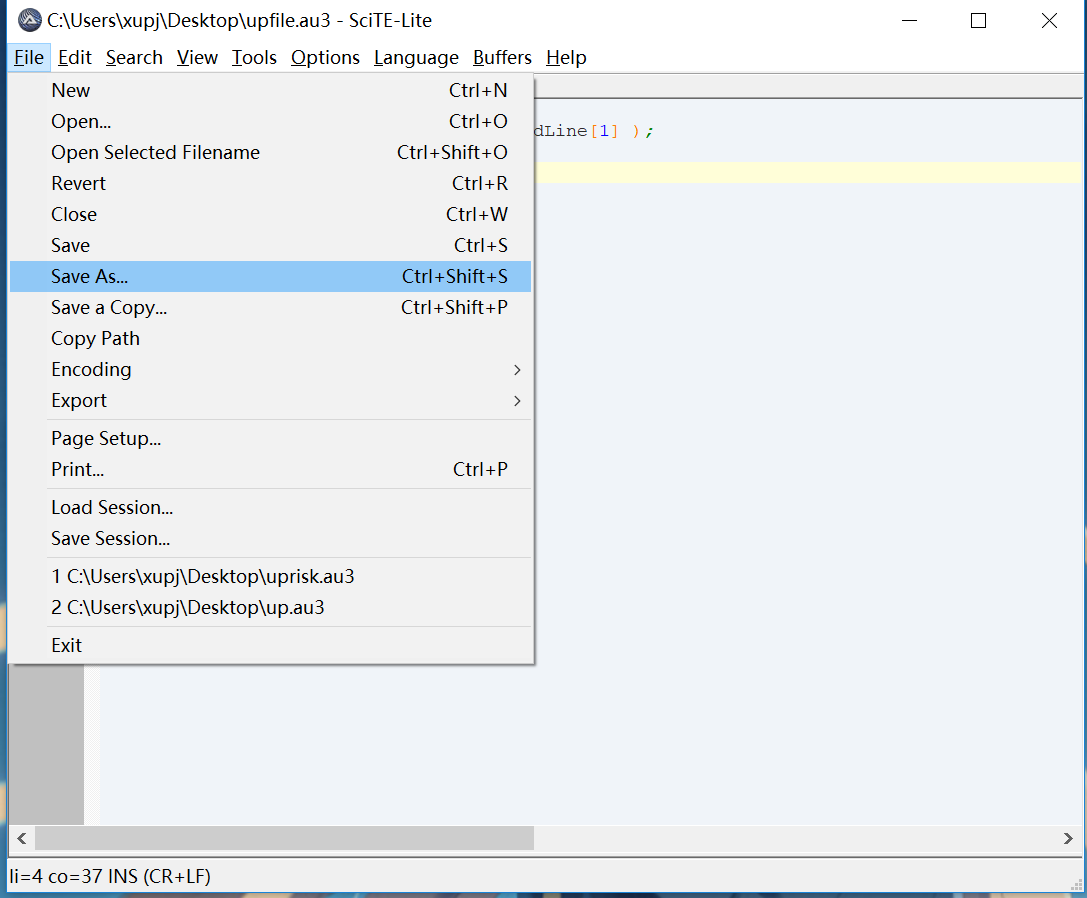1087x898 pixels.
Task: Open the Buffers menu
Action: (x=502, y=58)
